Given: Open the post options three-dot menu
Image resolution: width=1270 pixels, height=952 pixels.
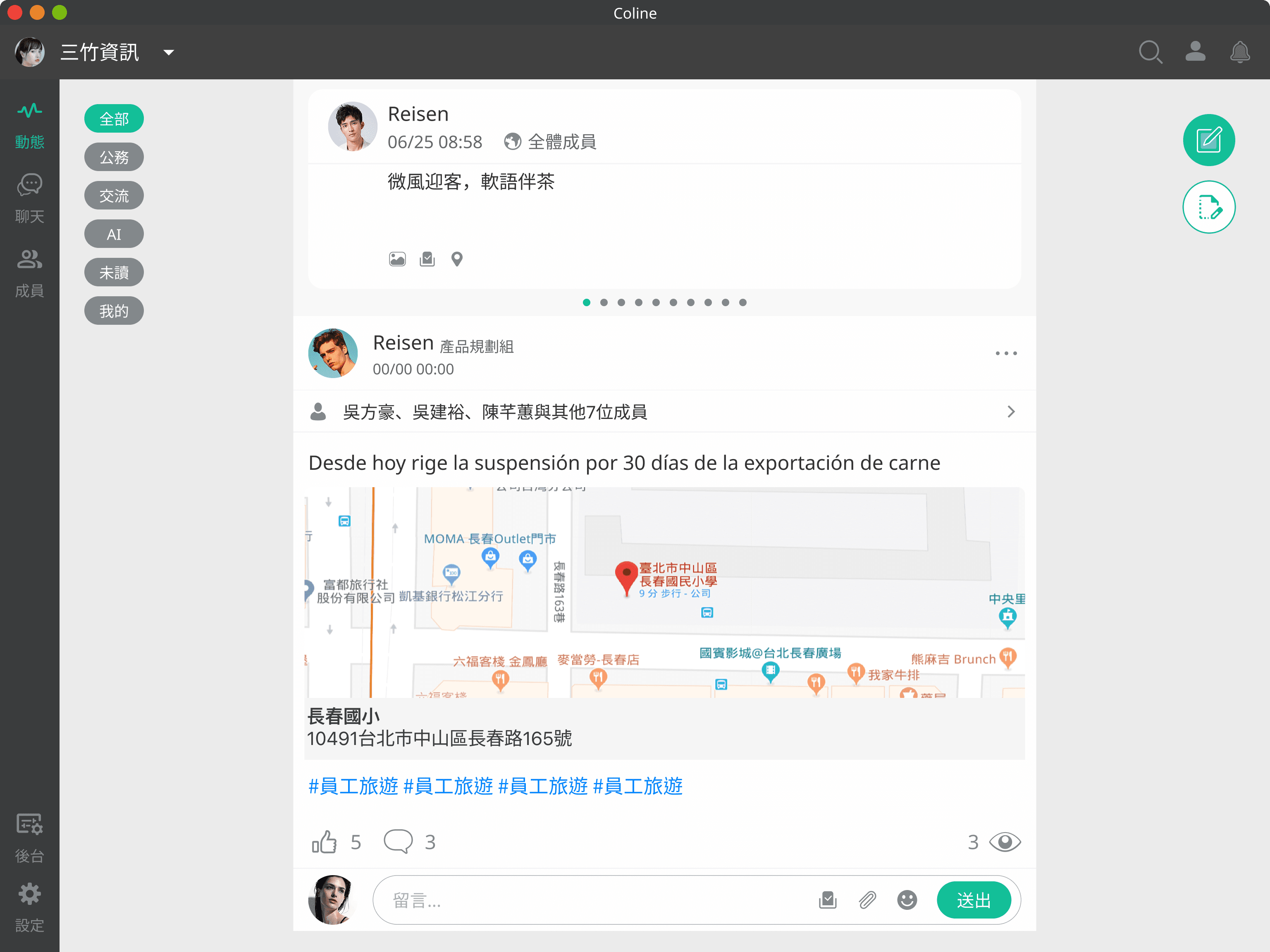Looking at the screenshot, I should point(1006,353).
